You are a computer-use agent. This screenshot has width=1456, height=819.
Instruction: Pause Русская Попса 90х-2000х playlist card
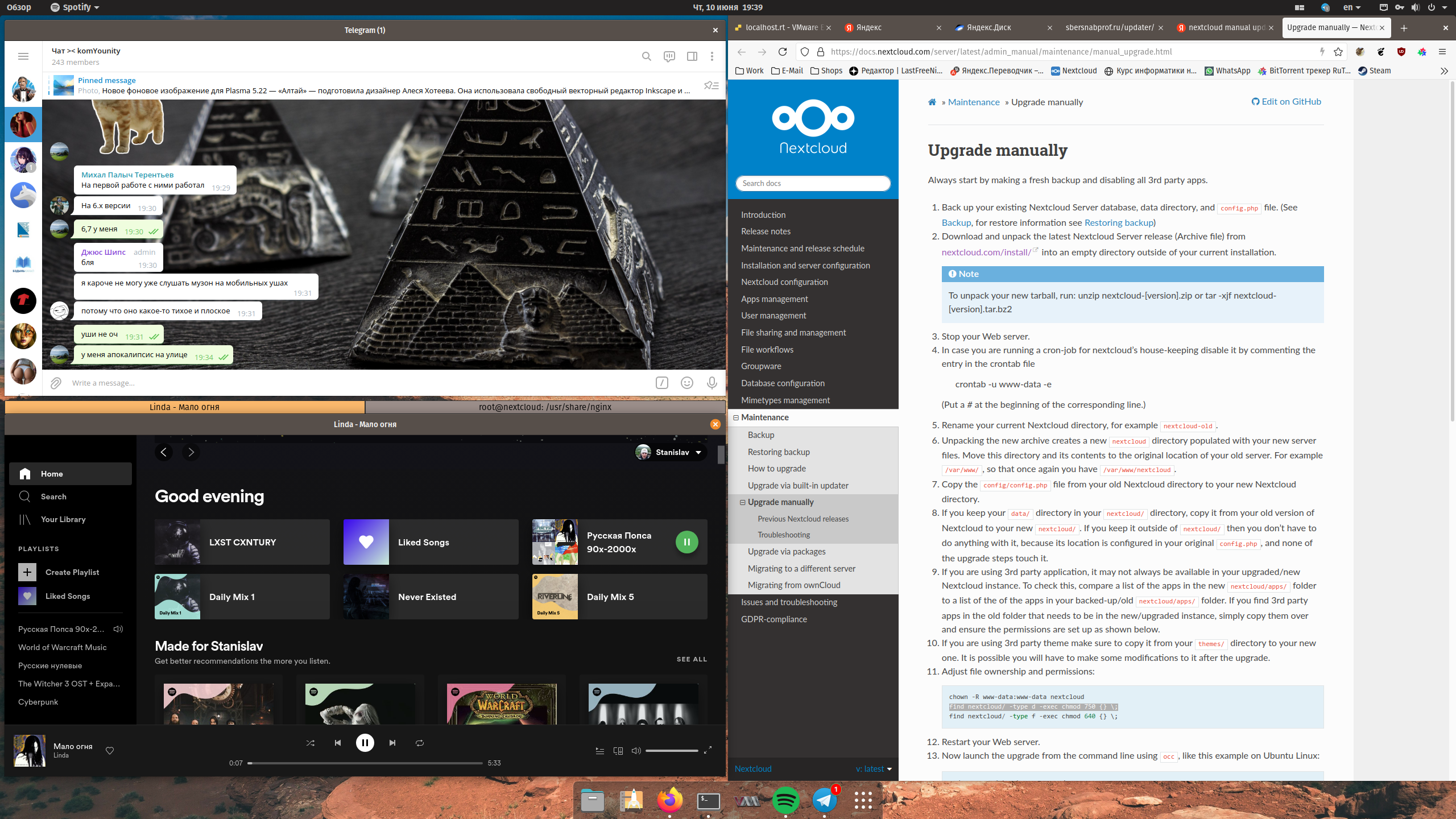tap(686, 542)
